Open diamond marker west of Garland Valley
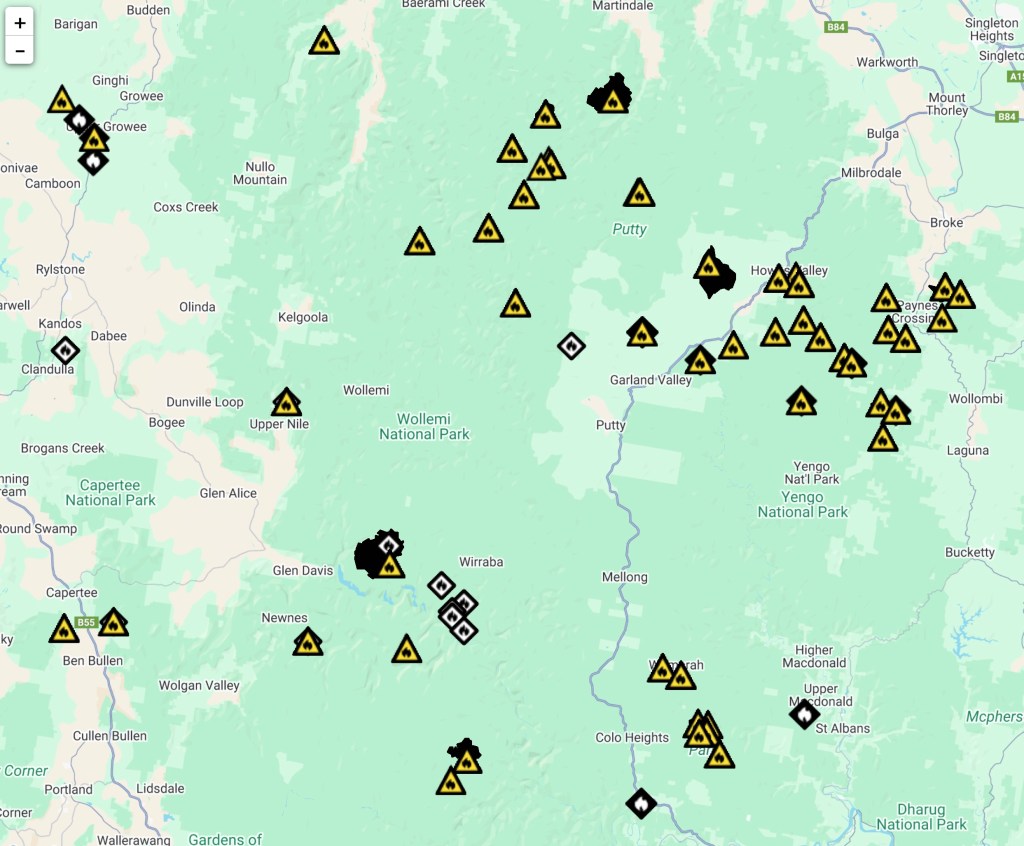 click(x=571, y=346)
